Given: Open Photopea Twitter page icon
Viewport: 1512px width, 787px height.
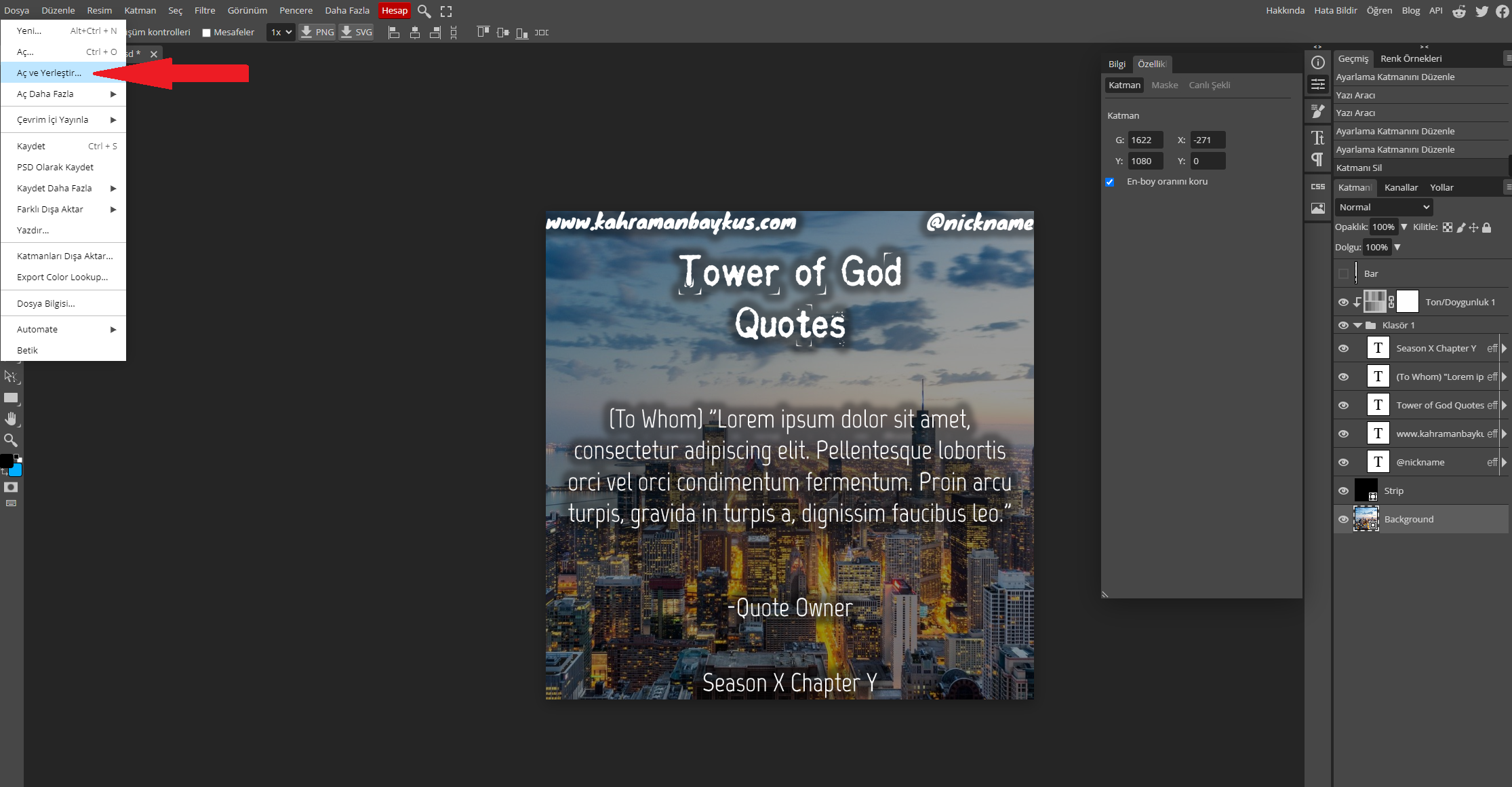Looking at the screenshot, I should (x=1481, y=11).
